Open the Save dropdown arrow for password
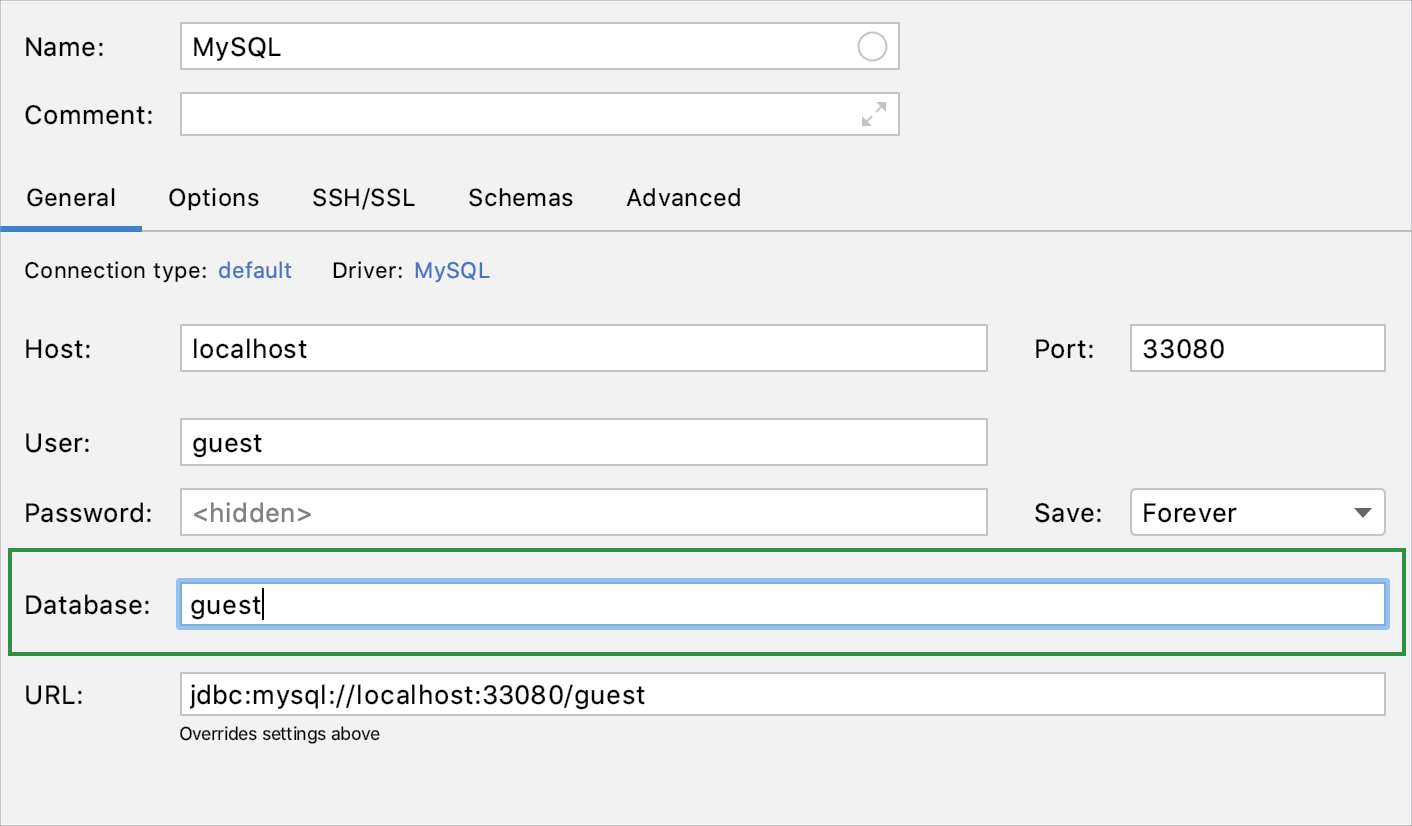This screenshot has width=1412, height=826. pos(1363,512)
